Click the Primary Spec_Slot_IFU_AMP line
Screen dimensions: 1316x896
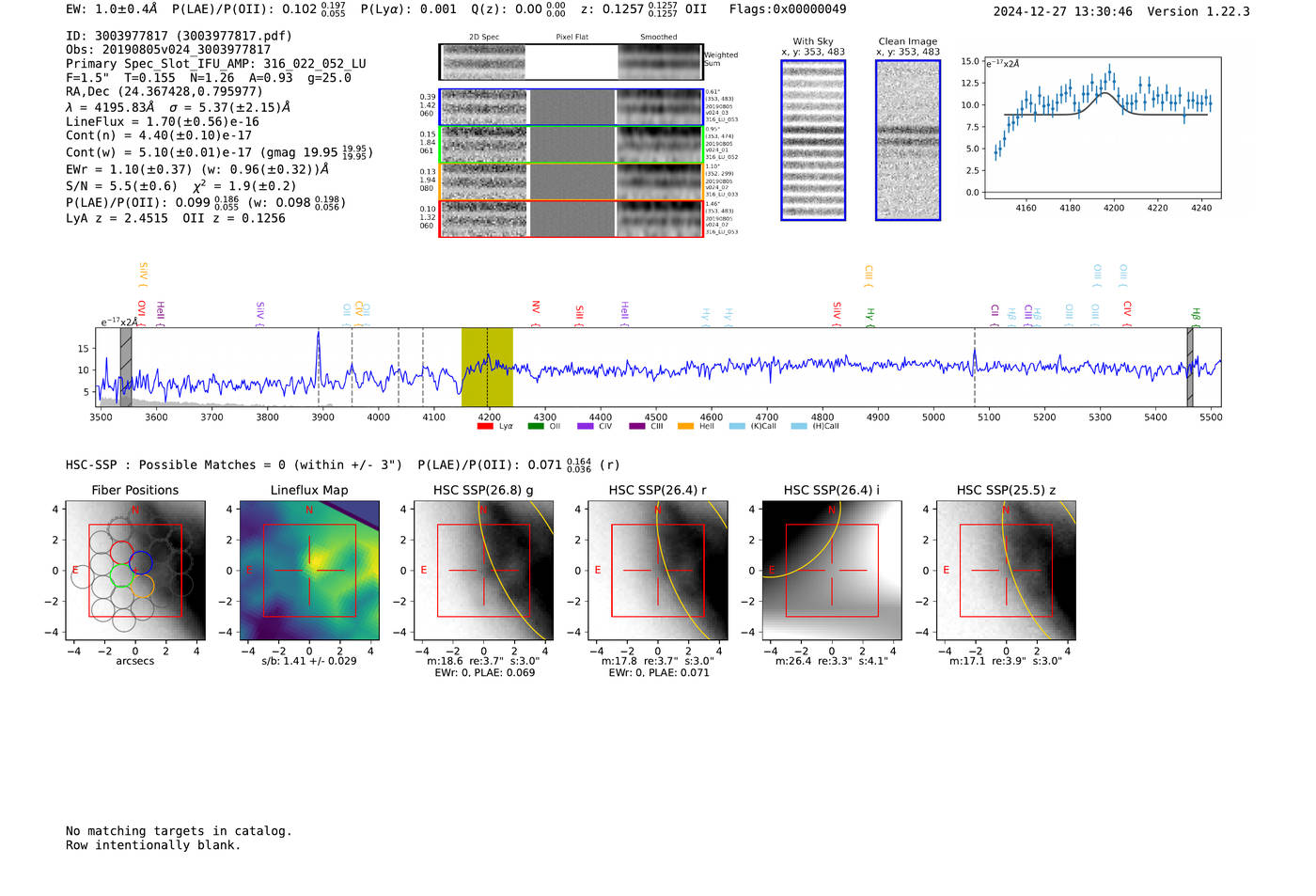coord(216,64)
